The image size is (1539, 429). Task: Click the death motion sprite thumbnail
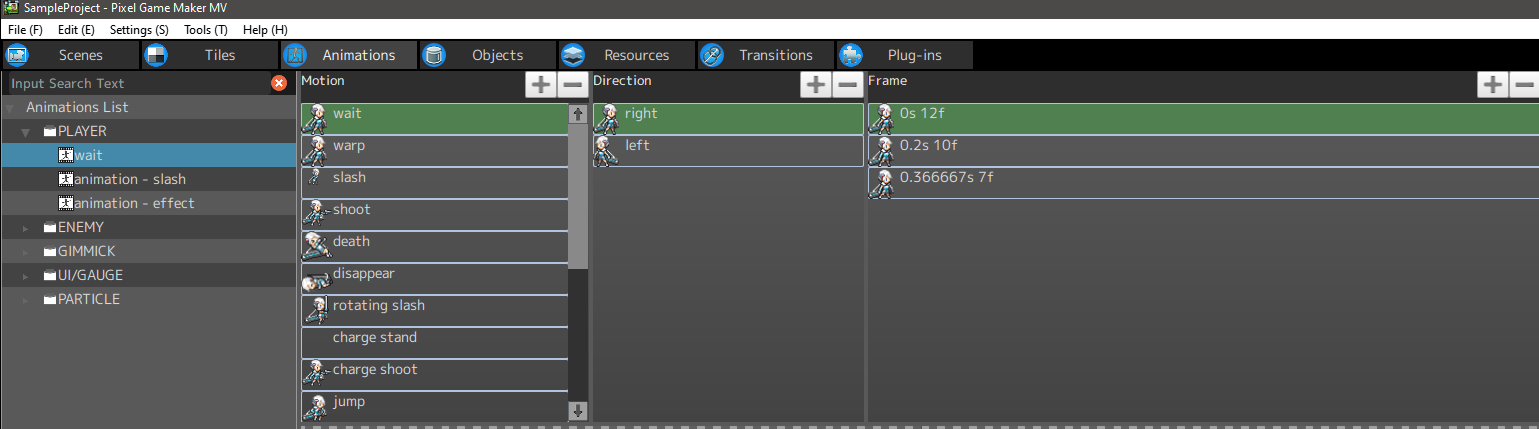click(x=315, y=247)
